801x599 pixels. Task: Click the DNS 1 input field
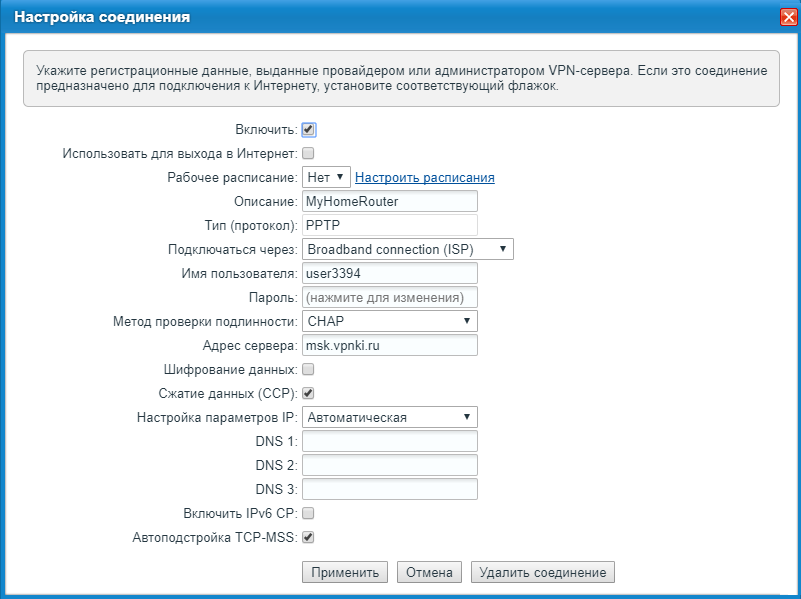pyautogui.click(x=389, y=441)
